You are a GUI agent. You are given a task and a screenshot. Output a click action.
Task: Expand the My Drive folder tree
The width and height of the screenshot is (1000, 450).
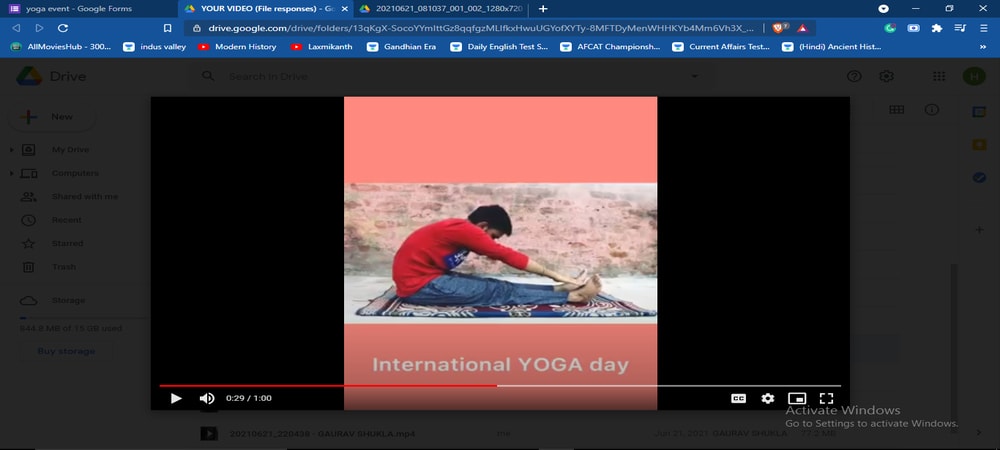pos(11,150)
